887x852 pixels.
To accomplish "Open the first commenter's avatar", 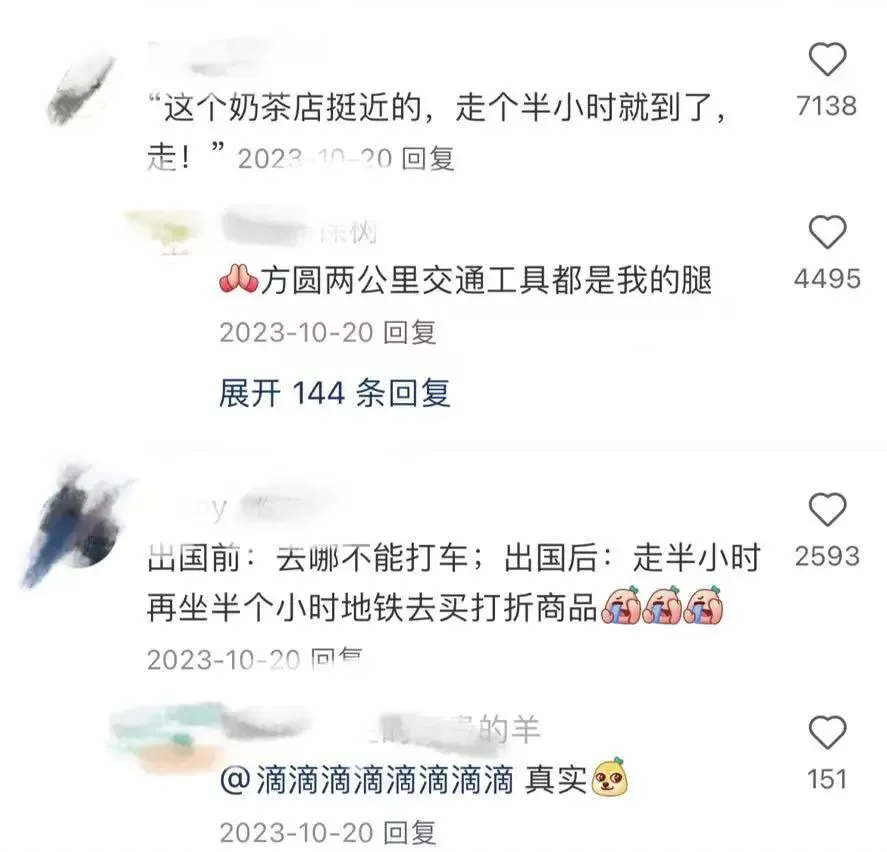I will pyautogui.click(x=80, y=89).
